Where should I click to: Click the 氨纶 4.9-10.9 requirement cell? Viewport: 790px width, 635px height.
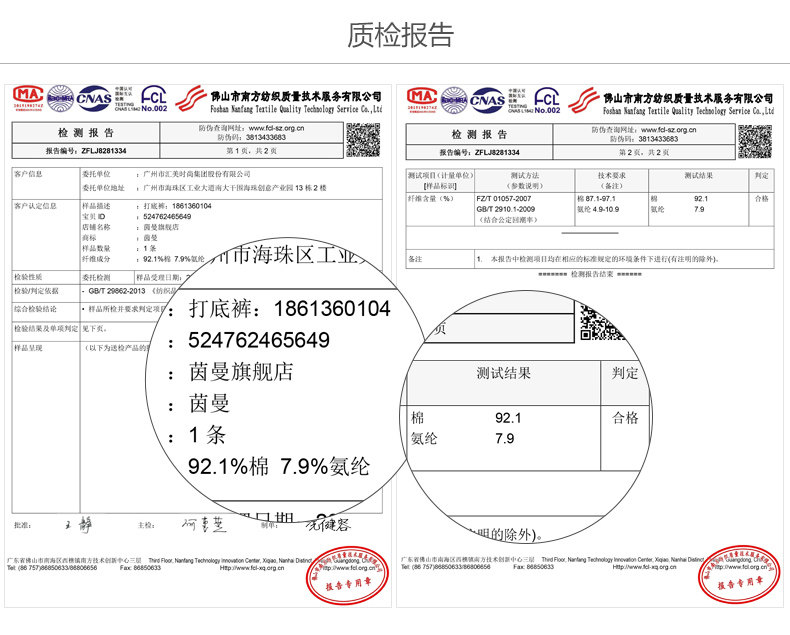[598, 209]
